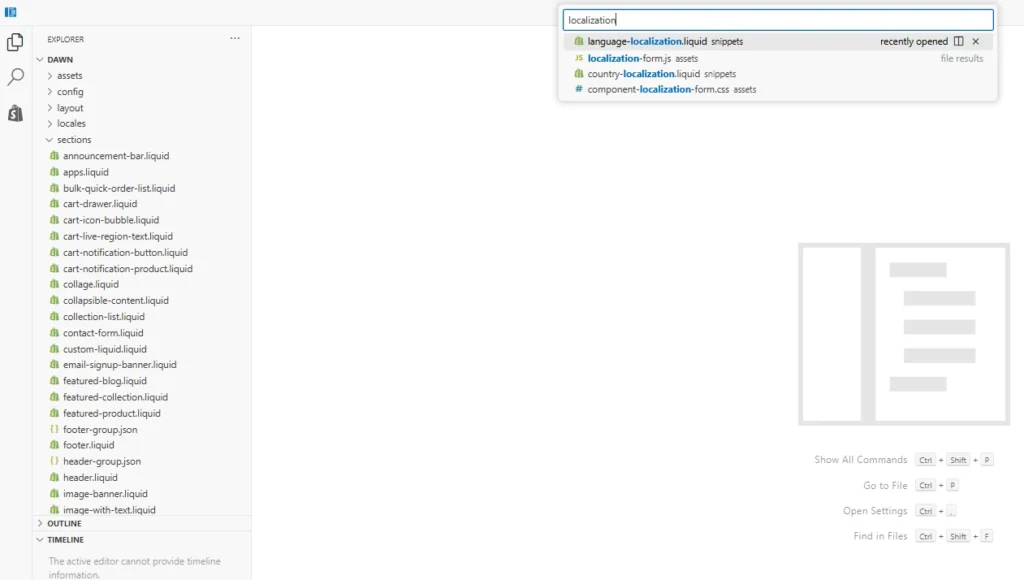Open announcement-bar.liquid in Explorer
The width and height of the screenshot is (1024, 580).
pyautogui.click(x=115, y=155)
